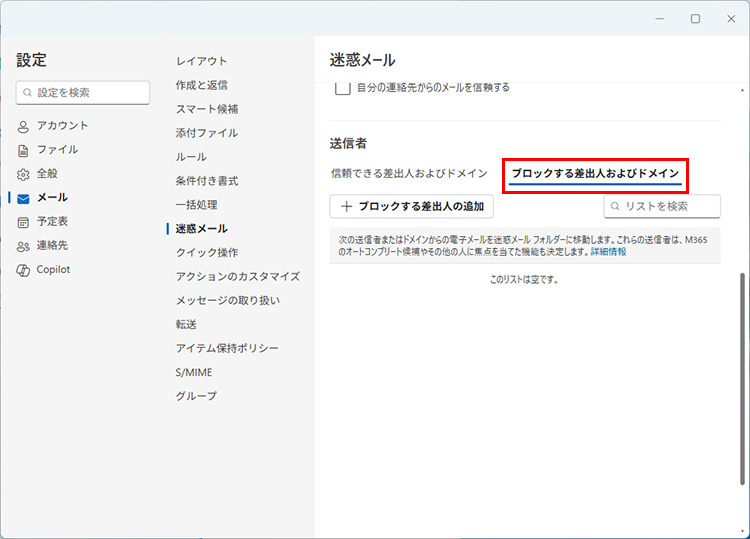Go to the 条件付き書式 settings section
Viewport: 750px width, 539px height.
click(x=207, y=181)
